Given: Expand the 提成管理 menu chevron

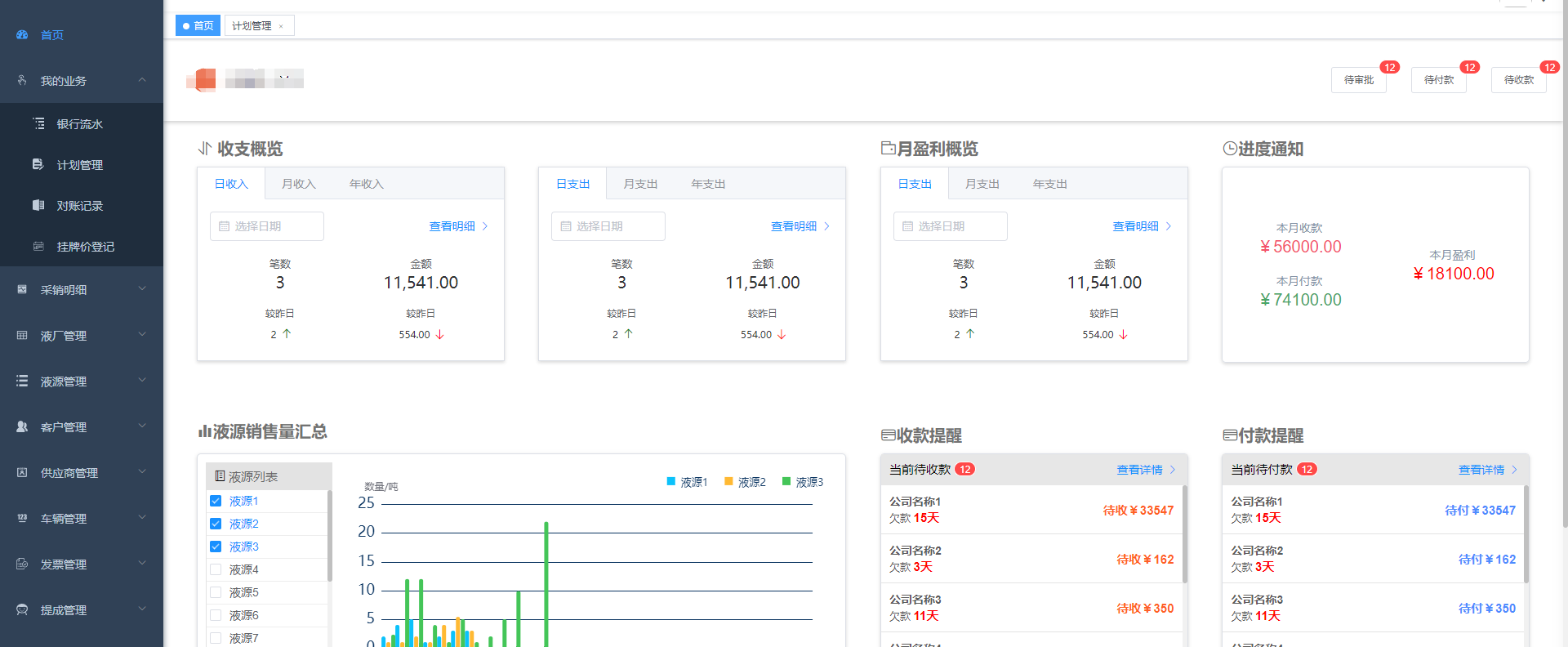Looking at the screenshot, I should (142, 609).
